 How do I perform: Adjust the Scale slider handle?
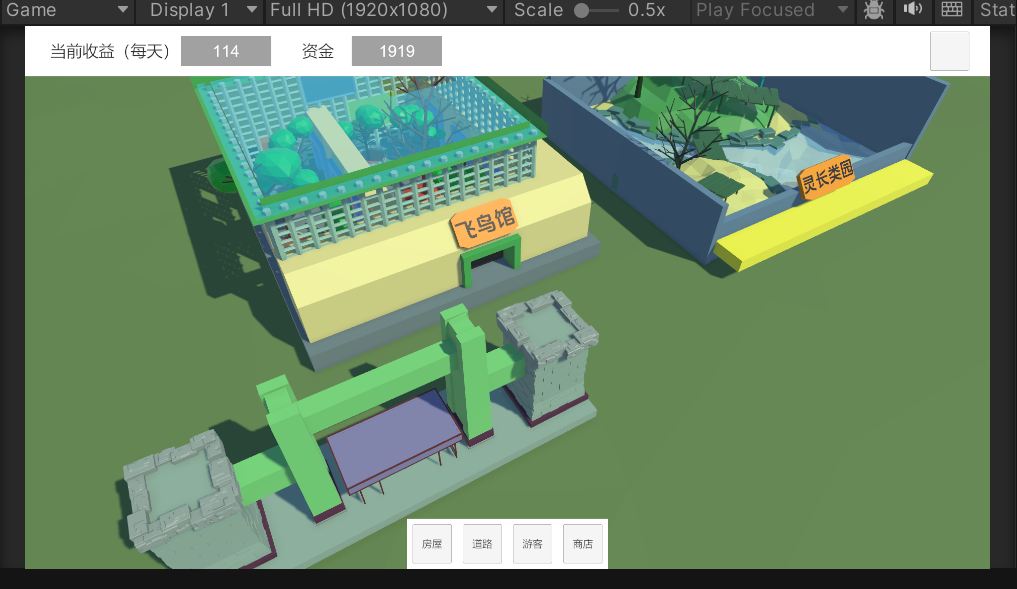tap(582, 10)
